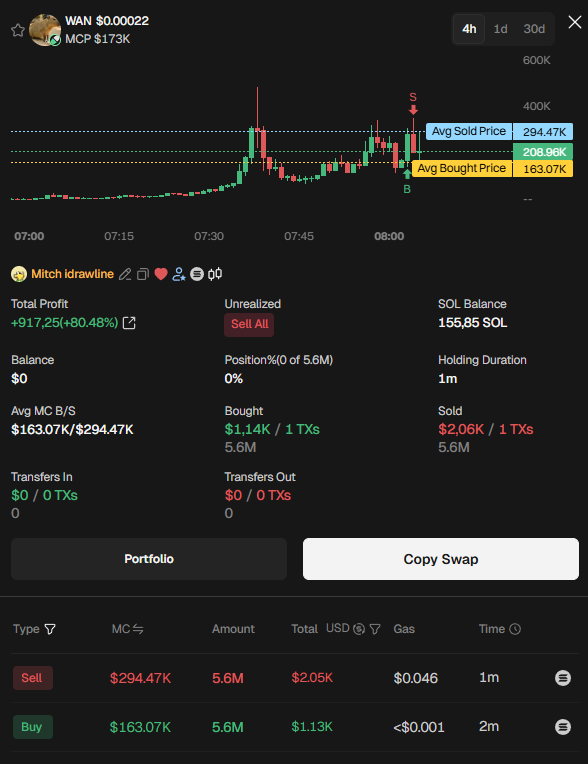588x764 pixels.
Task: Toggle USD currency display icon
Action: tap(359, 629)
